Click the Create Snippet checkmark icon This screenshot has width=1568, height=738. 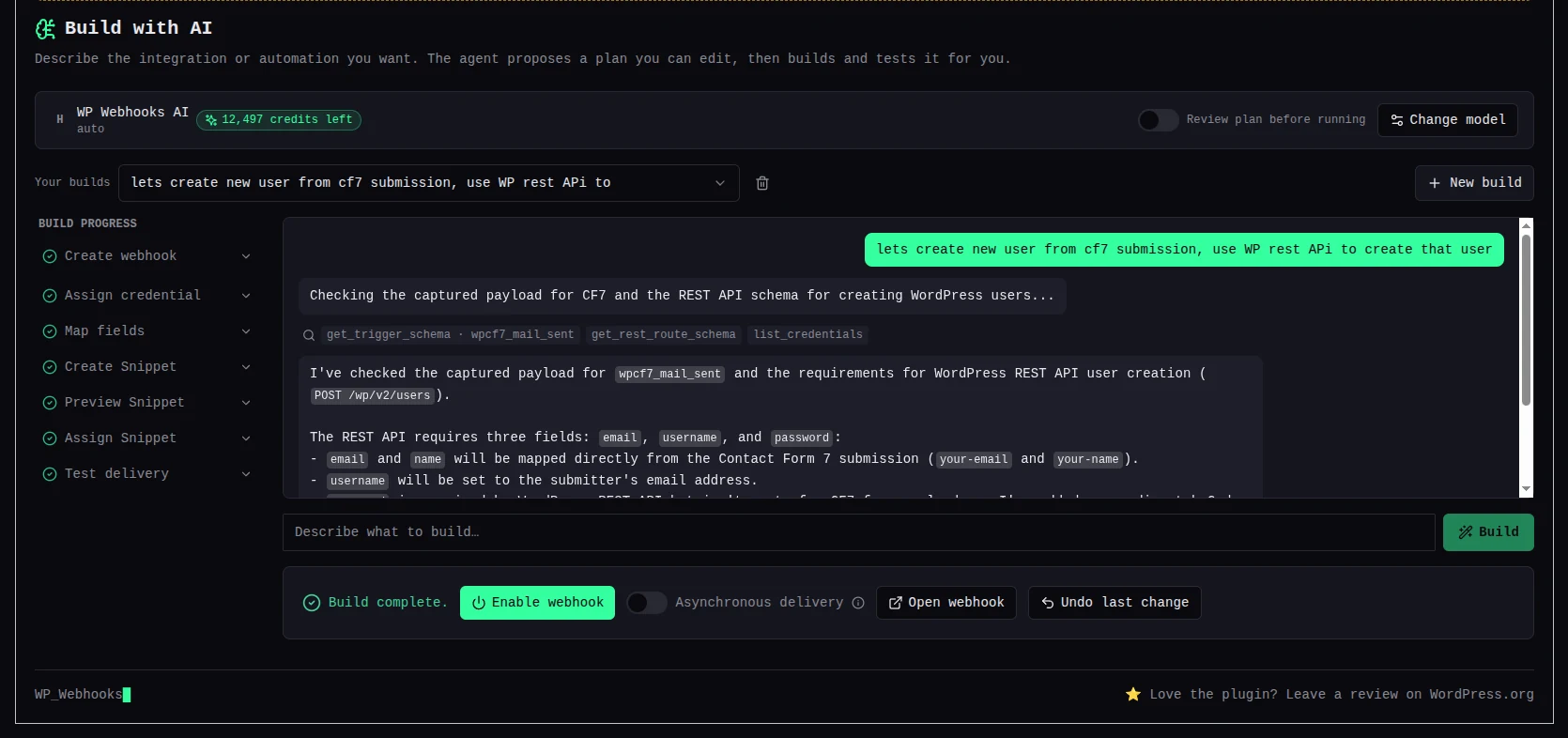click(50, 367)
